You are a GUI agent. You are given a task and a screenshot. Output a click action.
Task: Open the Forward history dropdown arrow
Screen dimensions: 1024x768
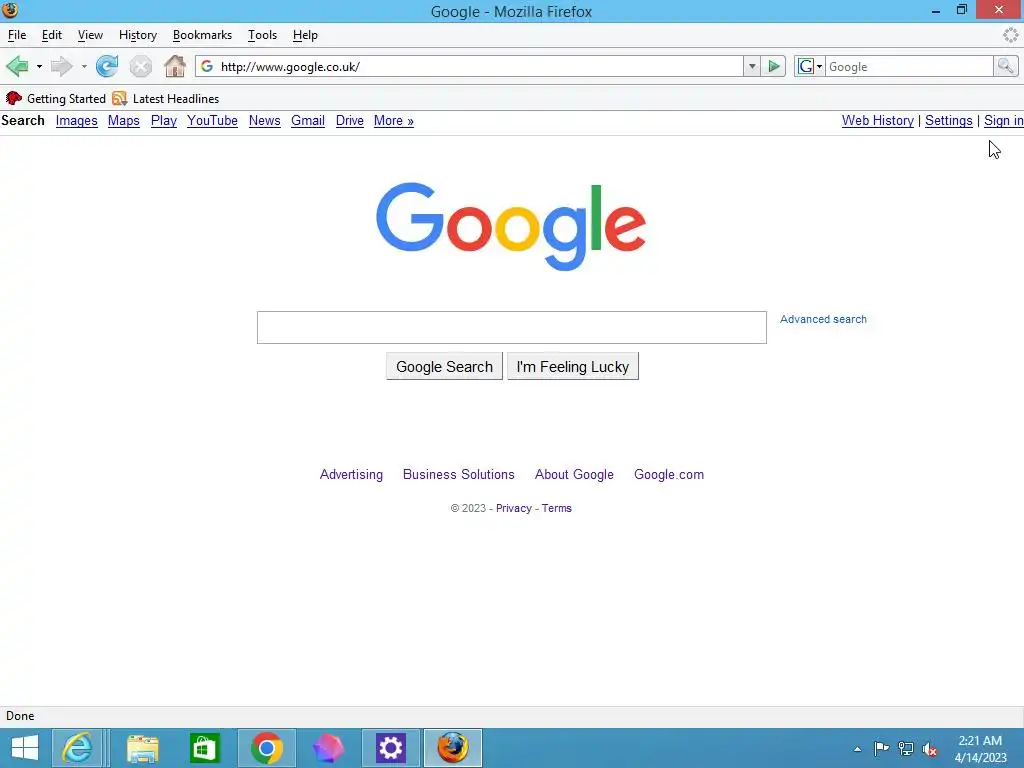click(x=84, y=66)
